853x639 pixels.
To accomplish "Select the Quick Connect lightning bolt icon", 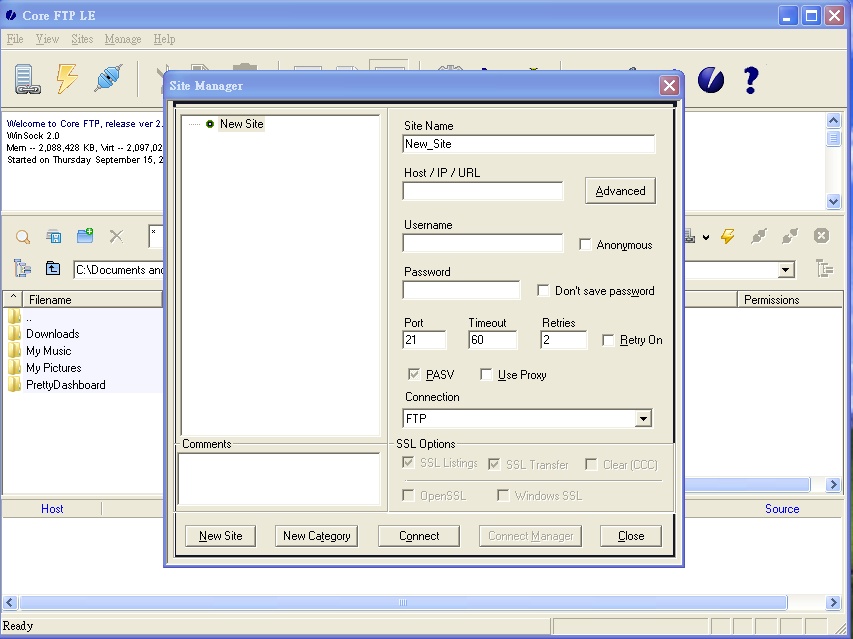I will pos(67,78).
